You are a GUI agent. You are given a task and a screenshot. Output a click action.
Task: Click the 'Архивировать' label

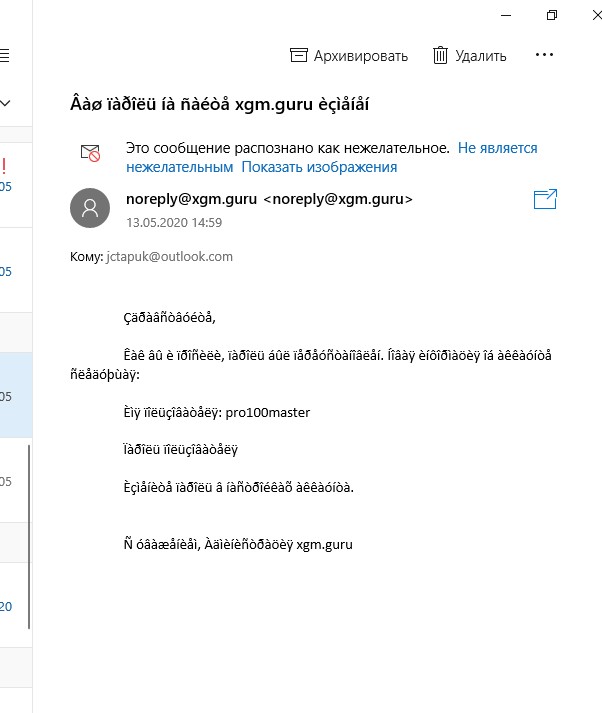pos(361,56)
